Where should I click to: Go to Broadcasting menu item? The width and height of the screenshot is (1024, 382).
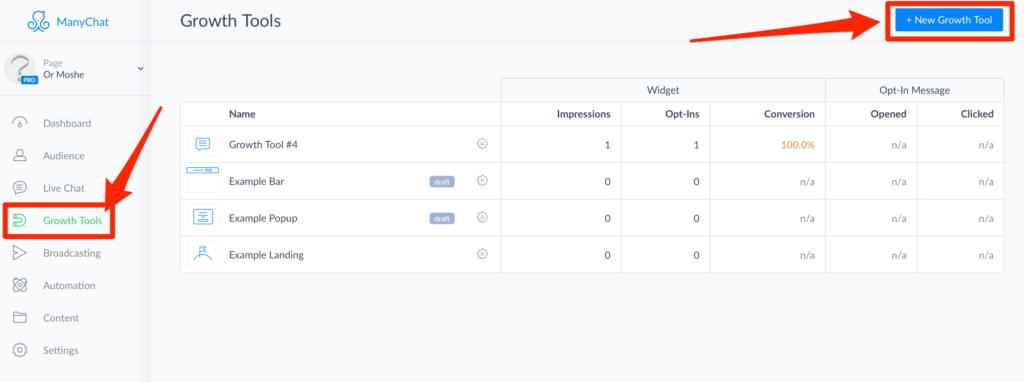point(72,253)
